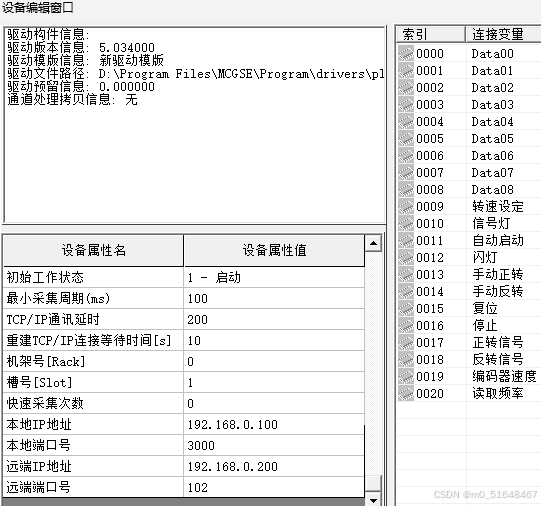Click the 设备属性值 column header
This screenshot has width=541, height=506.
[x=274, y=250]
